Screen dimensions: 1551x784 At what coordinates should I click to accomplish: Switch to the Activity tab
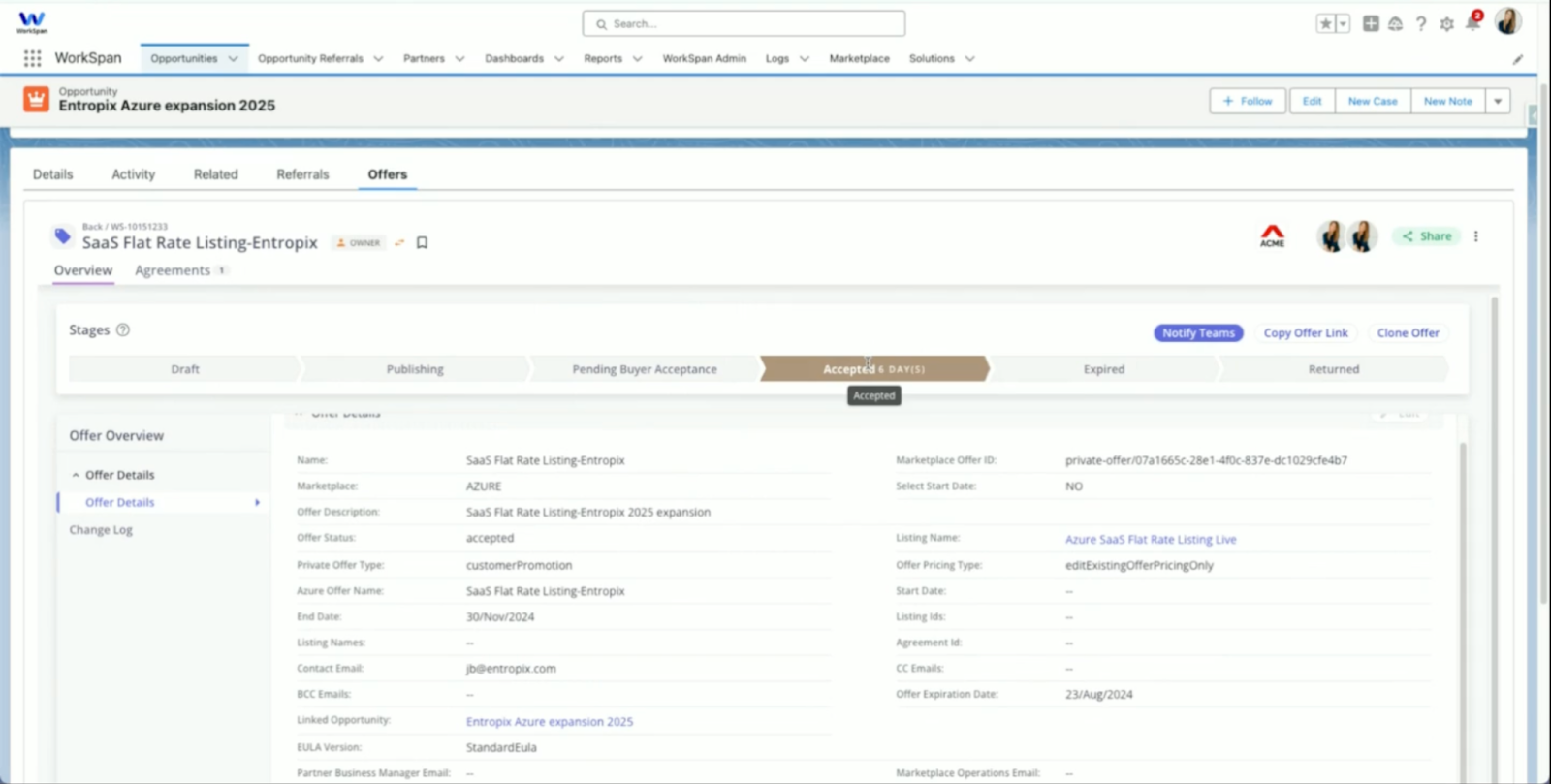134,174
